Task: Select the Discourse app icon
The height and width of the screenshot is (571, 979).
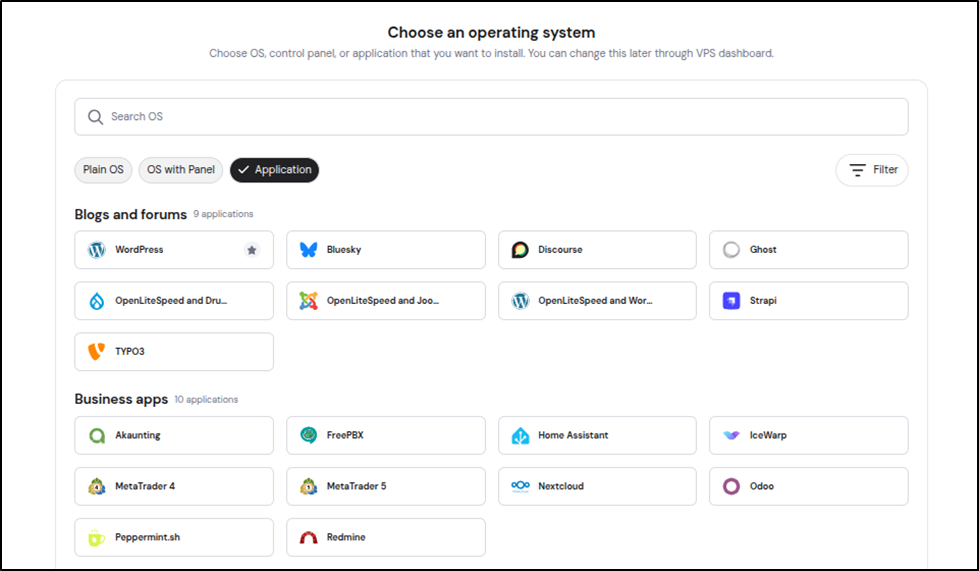Action: [x=520, y=250]
